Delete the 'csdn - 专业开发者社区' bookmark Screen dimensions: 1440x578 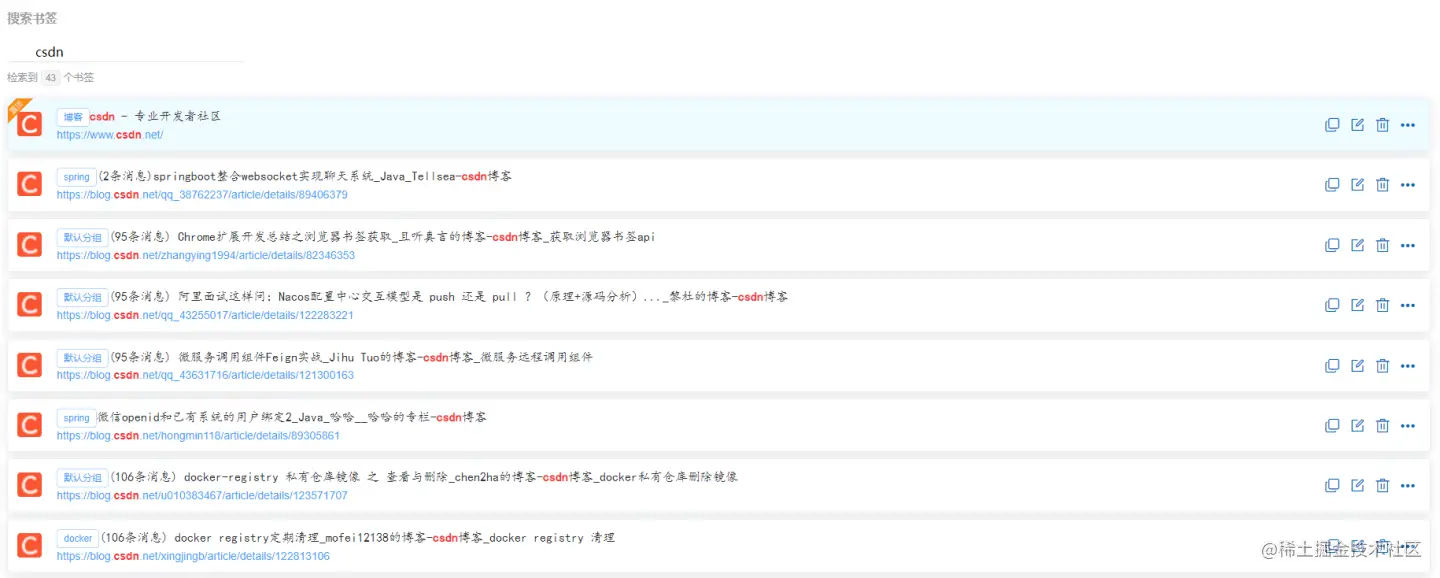(x=1382, y=125)
